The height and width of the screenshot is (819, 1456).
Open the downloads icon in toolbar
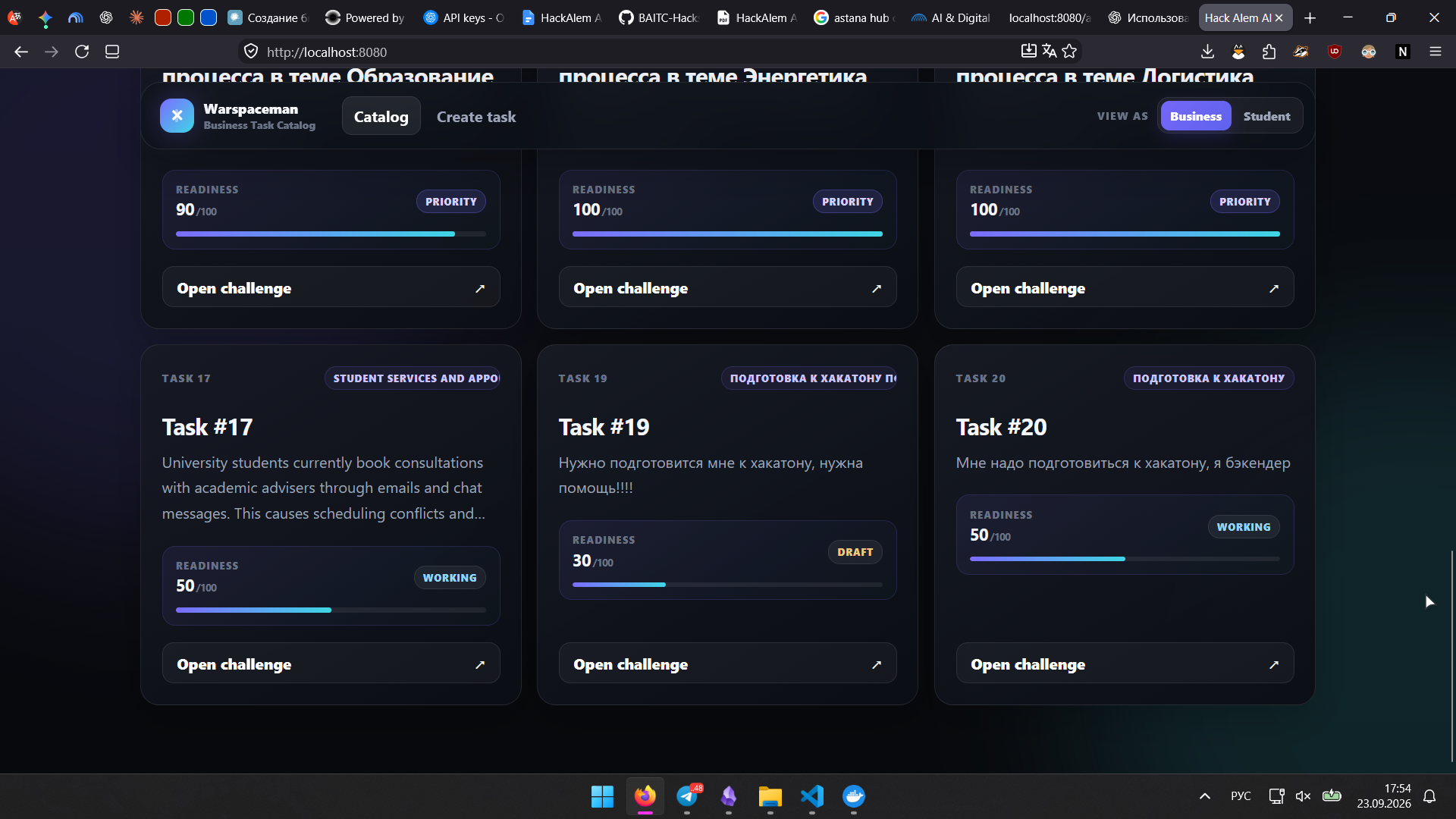pyautogui.click(x=1208, y=52)
